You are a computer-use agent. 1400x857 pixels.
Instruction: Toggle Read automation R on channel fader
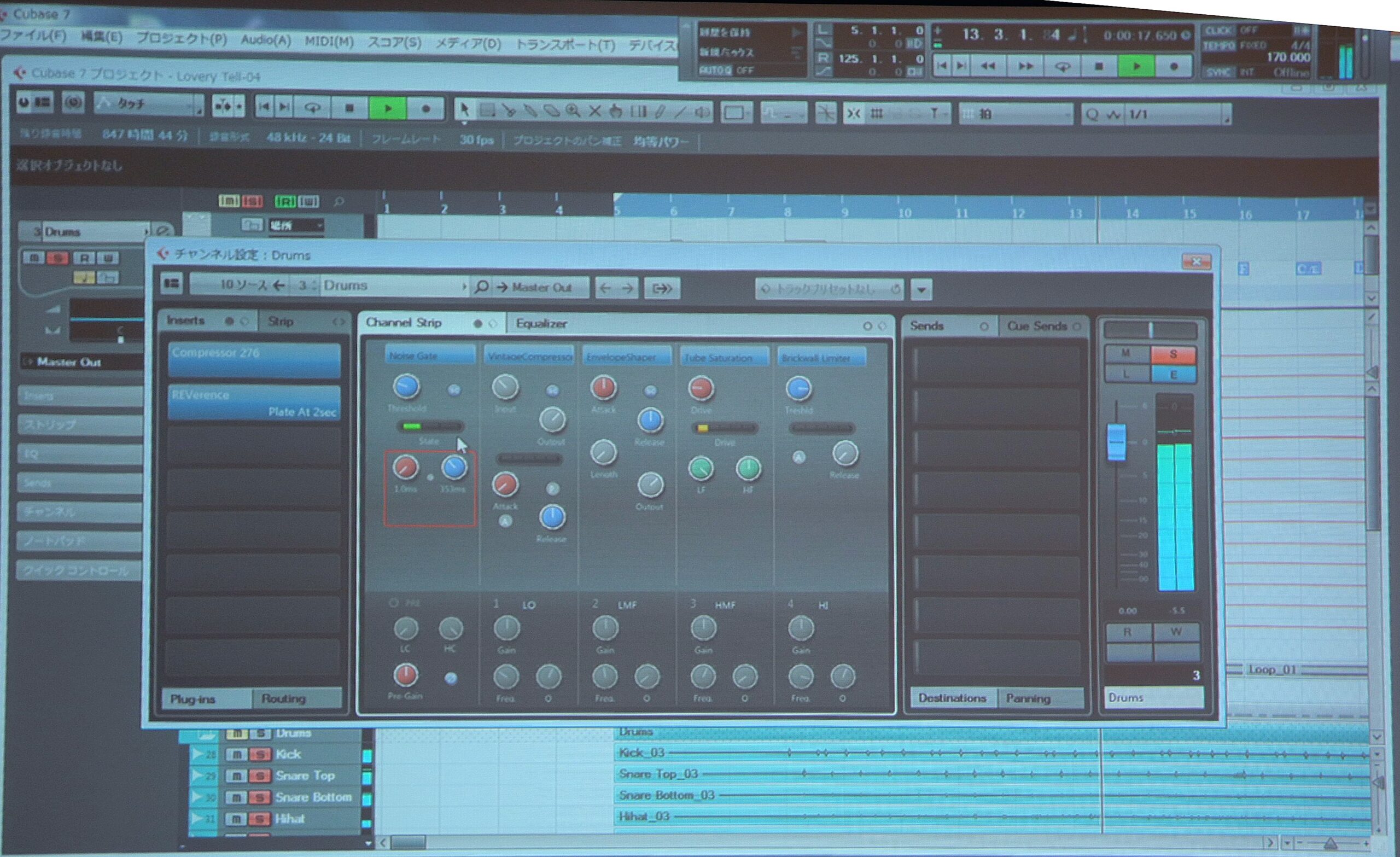(1128, 632)
